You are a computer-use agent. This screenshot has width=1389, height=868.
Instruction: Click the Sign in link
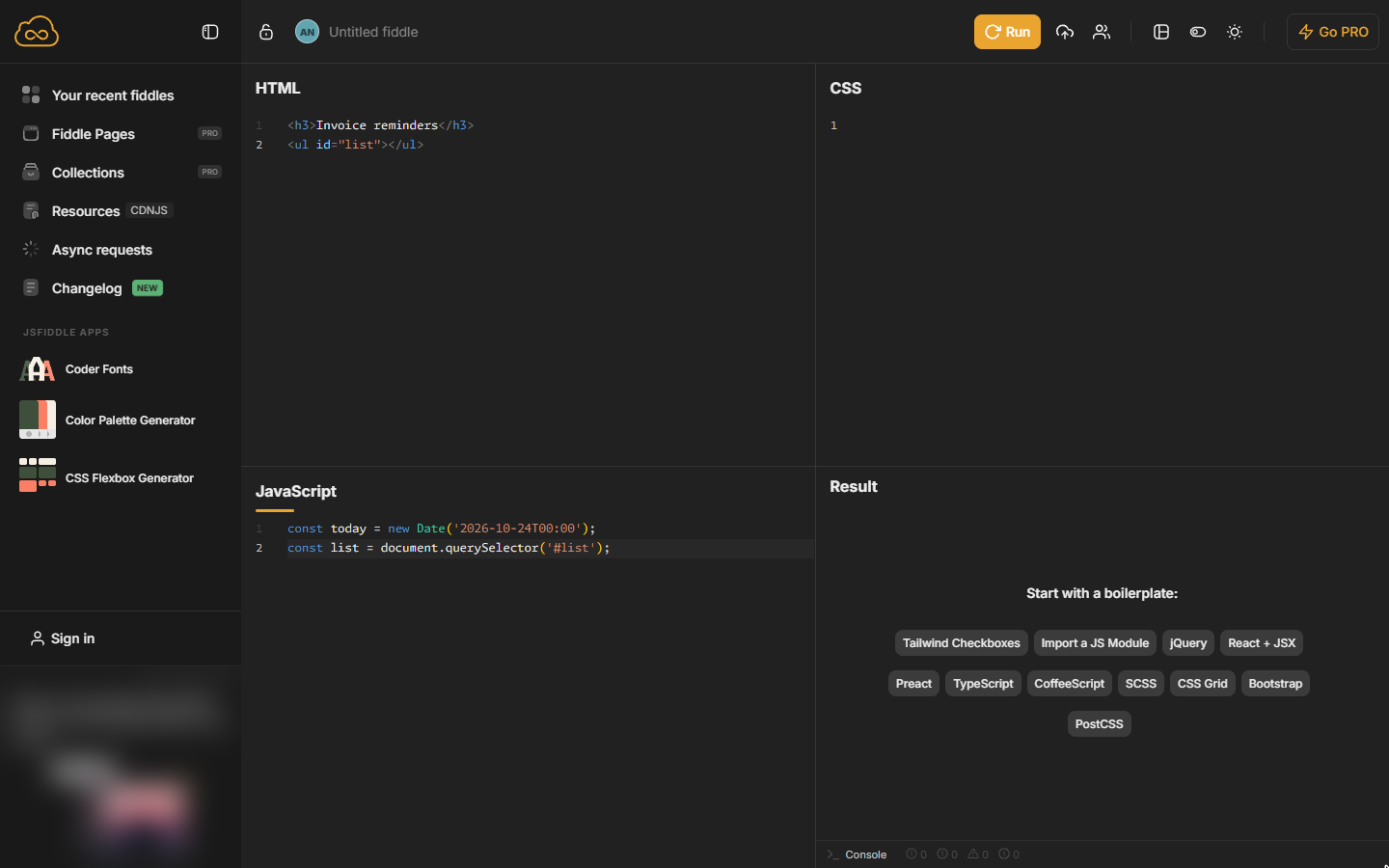pos(63,638)
